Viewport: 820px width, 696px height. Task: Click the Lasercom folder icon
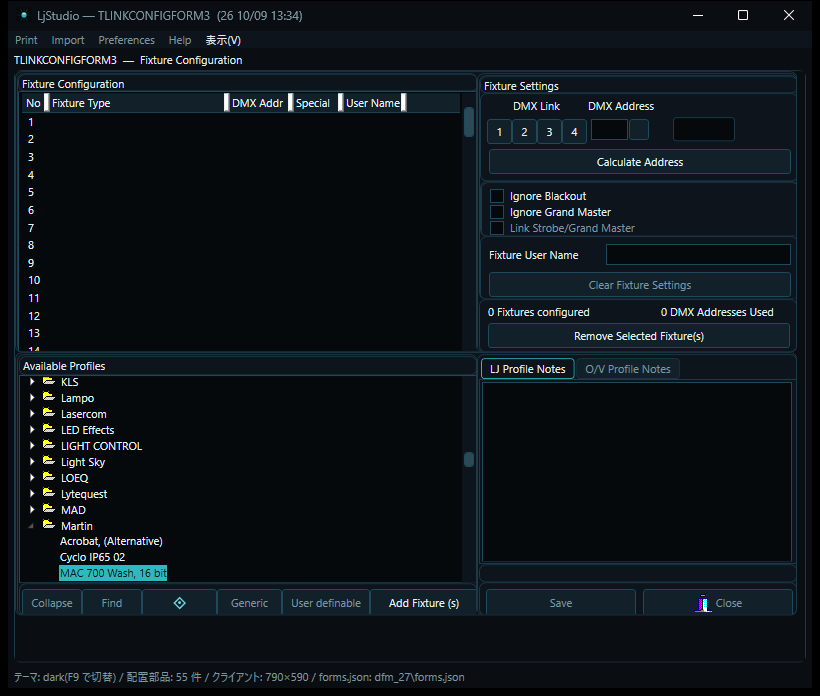pos(49,413)
